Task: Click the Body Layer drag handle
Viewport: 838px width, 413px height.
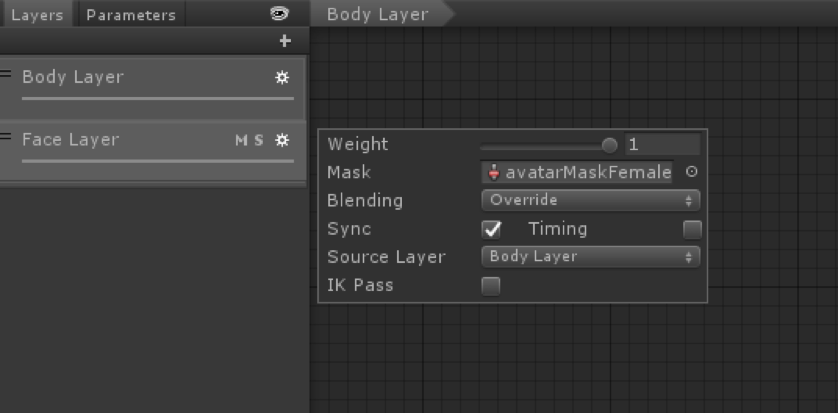Action: click(x=6, y=74)
